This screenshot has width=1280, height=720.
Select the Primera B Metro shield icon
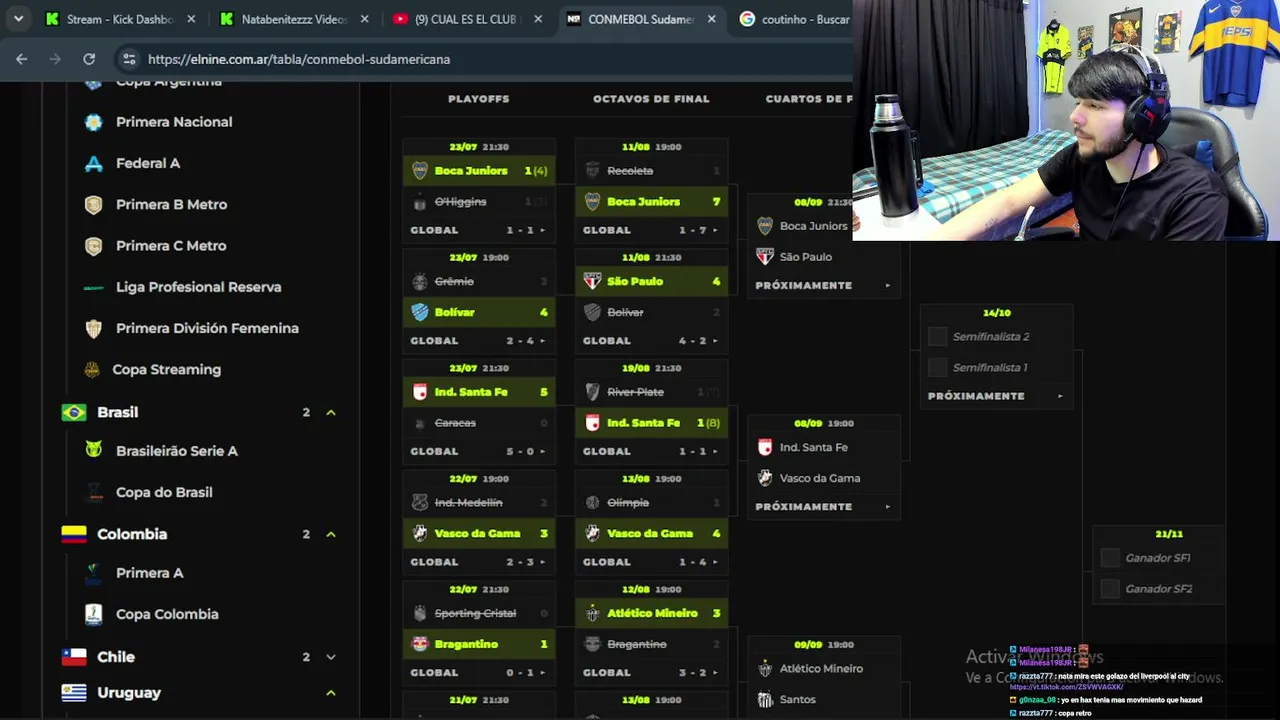[93, 204]
